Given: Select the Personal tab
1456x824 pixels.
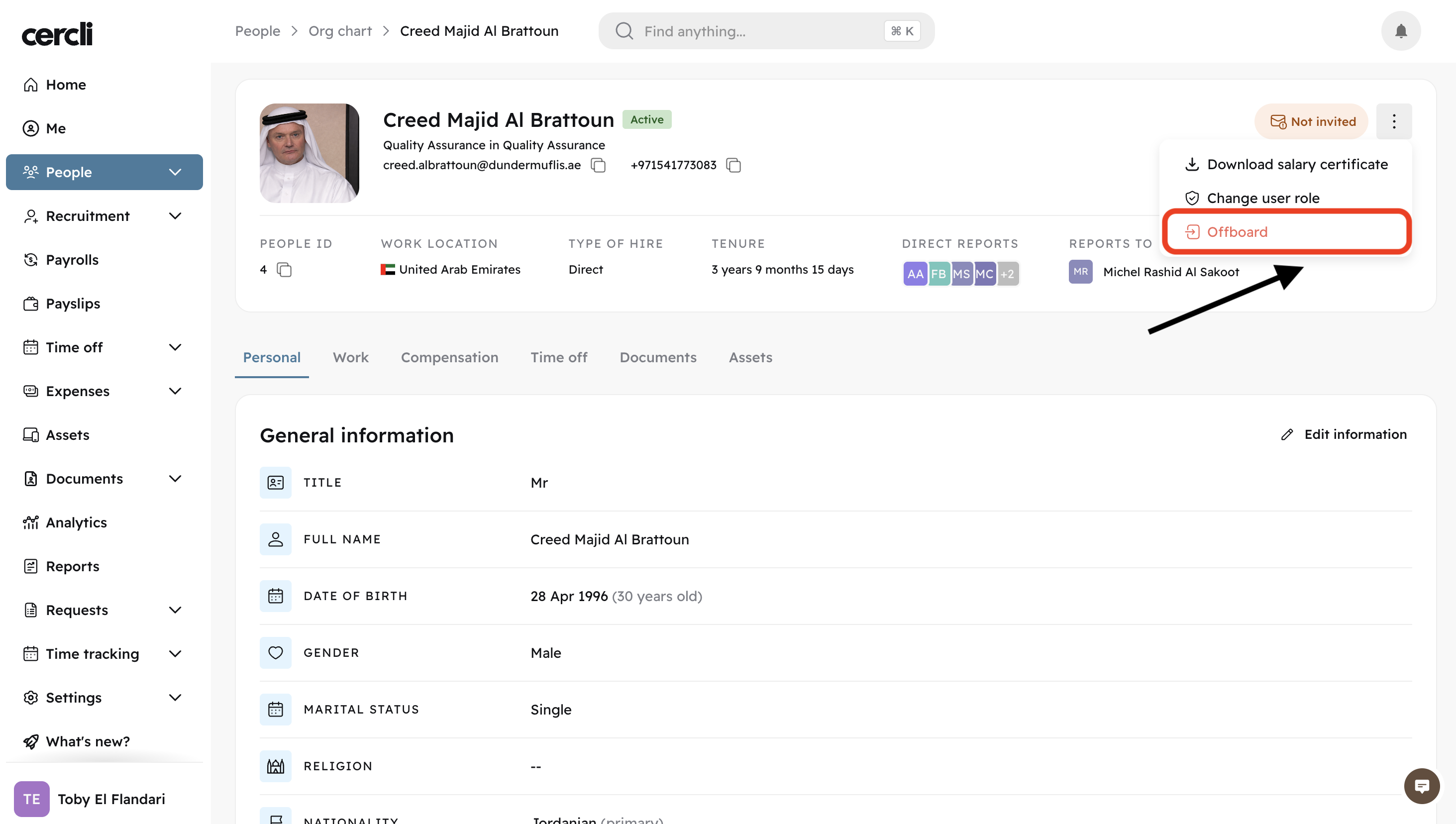Looking at the screenshot, I should (x=272, y=358).
